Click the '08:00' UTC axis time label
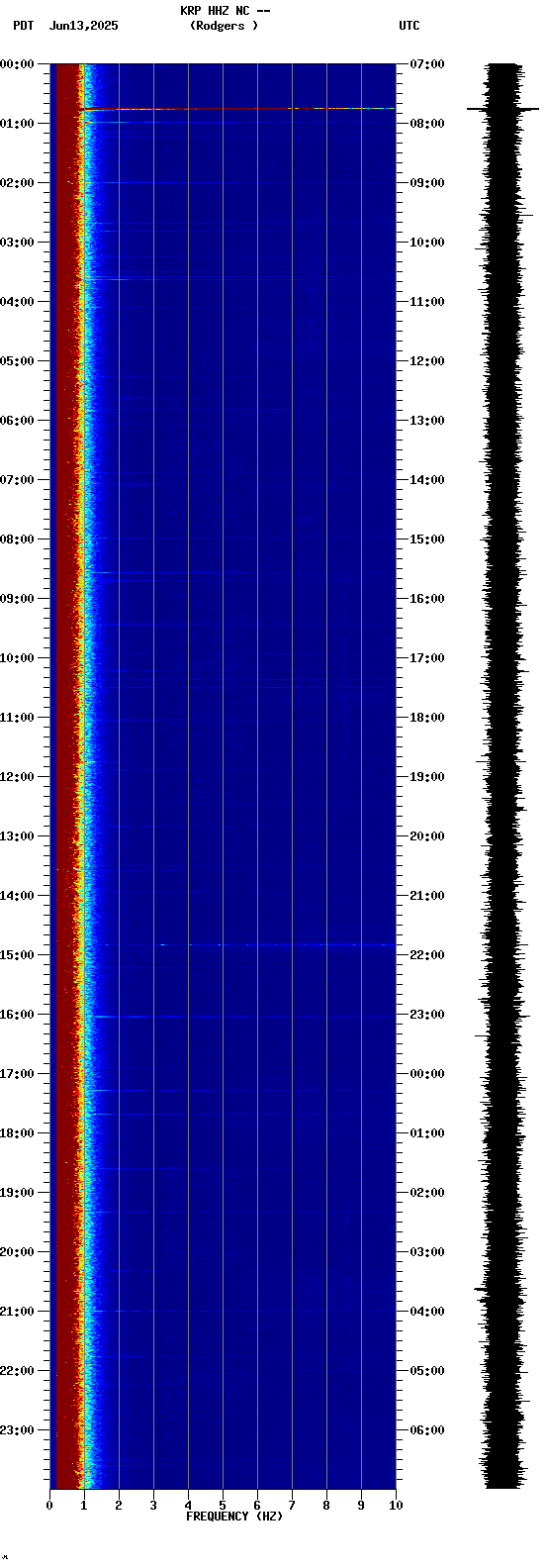This screenshot has height=1568, width=546. pos(427,124)
